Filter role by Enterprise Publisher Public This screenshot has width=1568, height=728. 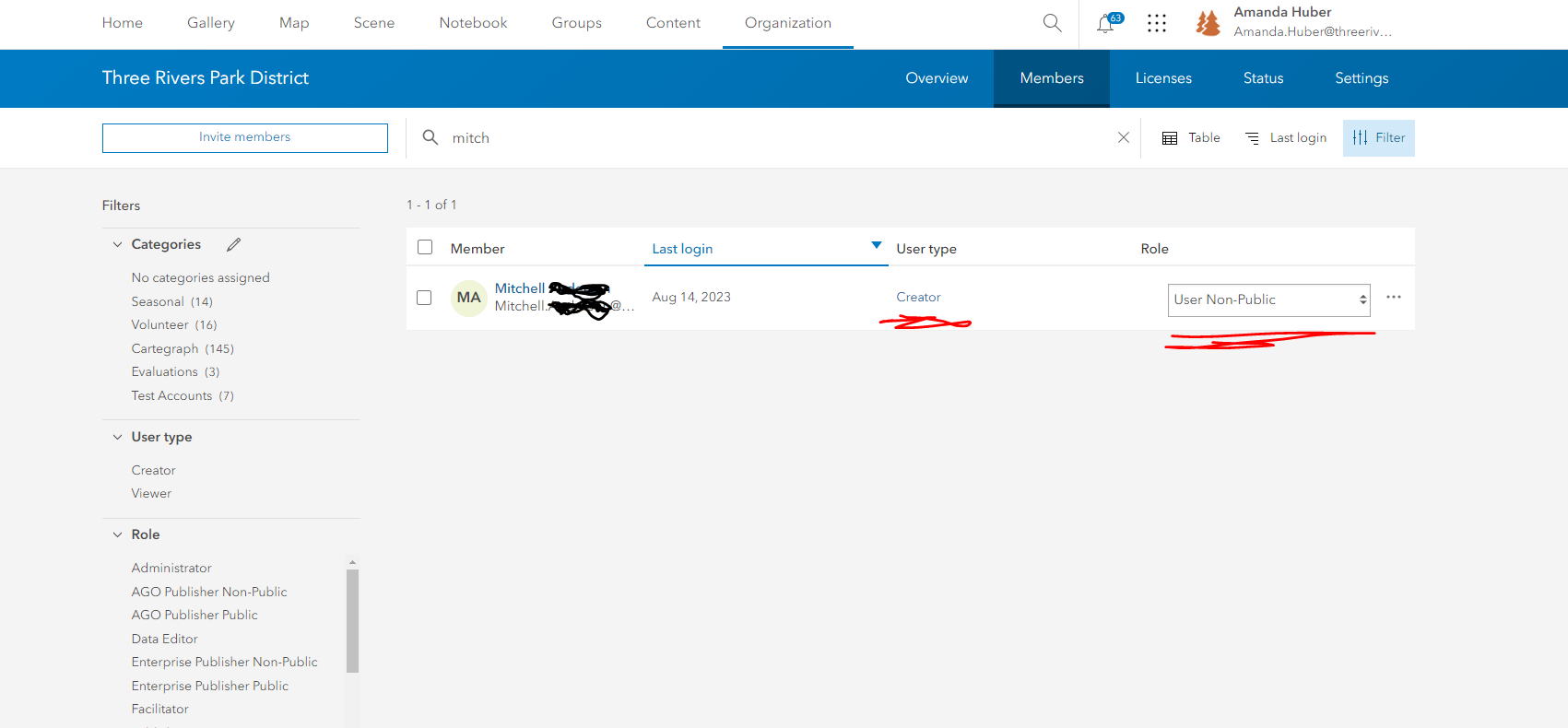(x=210, y=686)
